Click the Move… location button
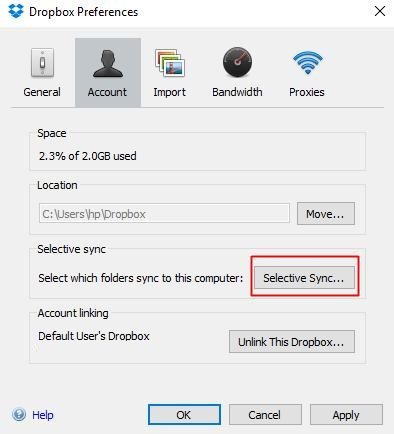This screenshot has height=434, width=394. (x=326, y=213)
